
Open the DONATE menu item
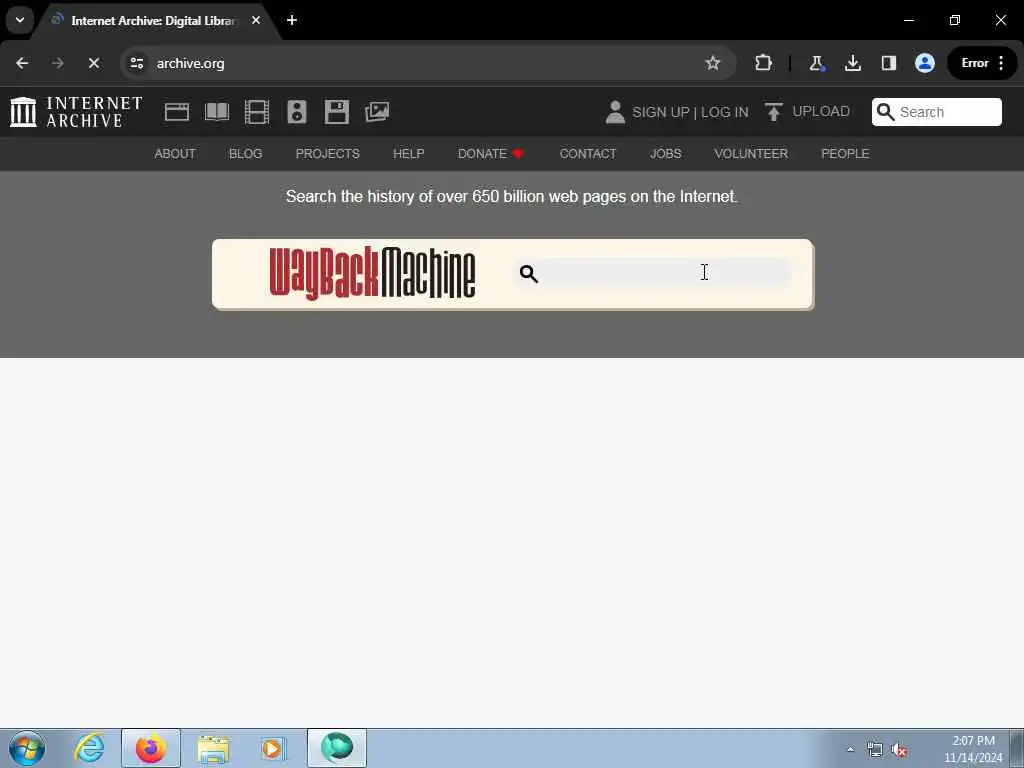coord(490,153)
